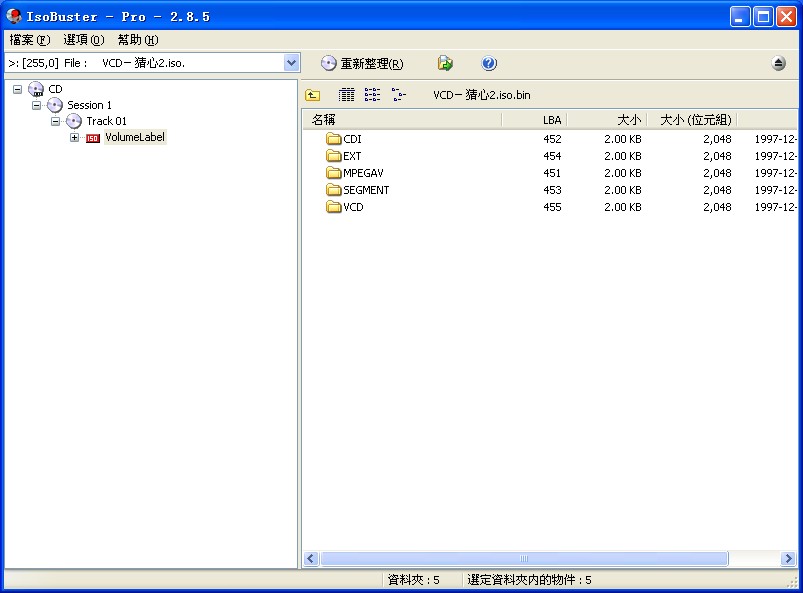The image size is (803, 593).
Task: Switch to details list view icon
Action: (x=347, y=95)
